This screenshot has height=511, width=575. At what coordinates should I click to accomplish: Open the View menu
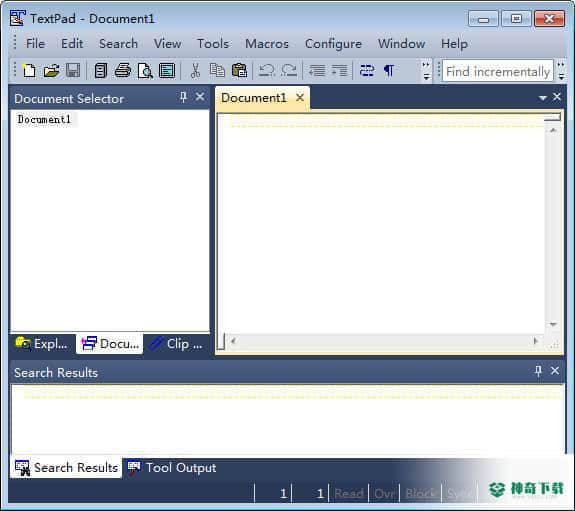point(167,44)
